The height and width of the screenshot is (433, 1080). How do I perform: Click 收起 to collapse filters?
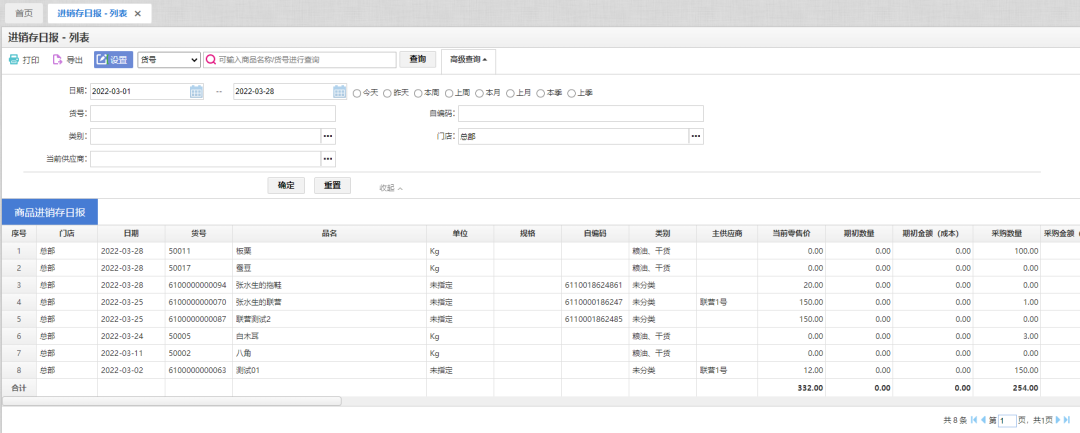[391, 187]
